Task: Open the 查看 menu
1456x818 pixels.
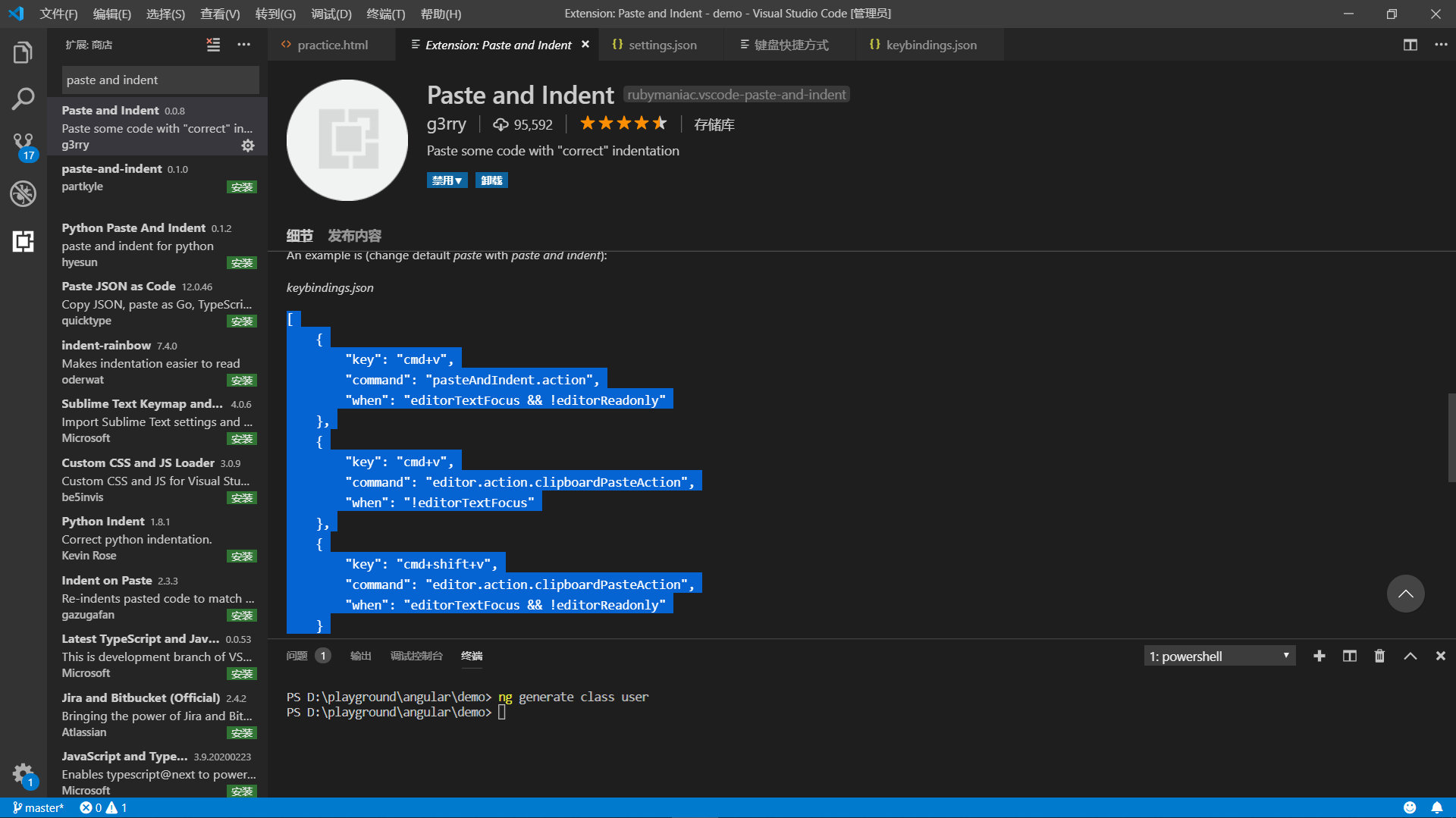Action: [x=220, y=14]
